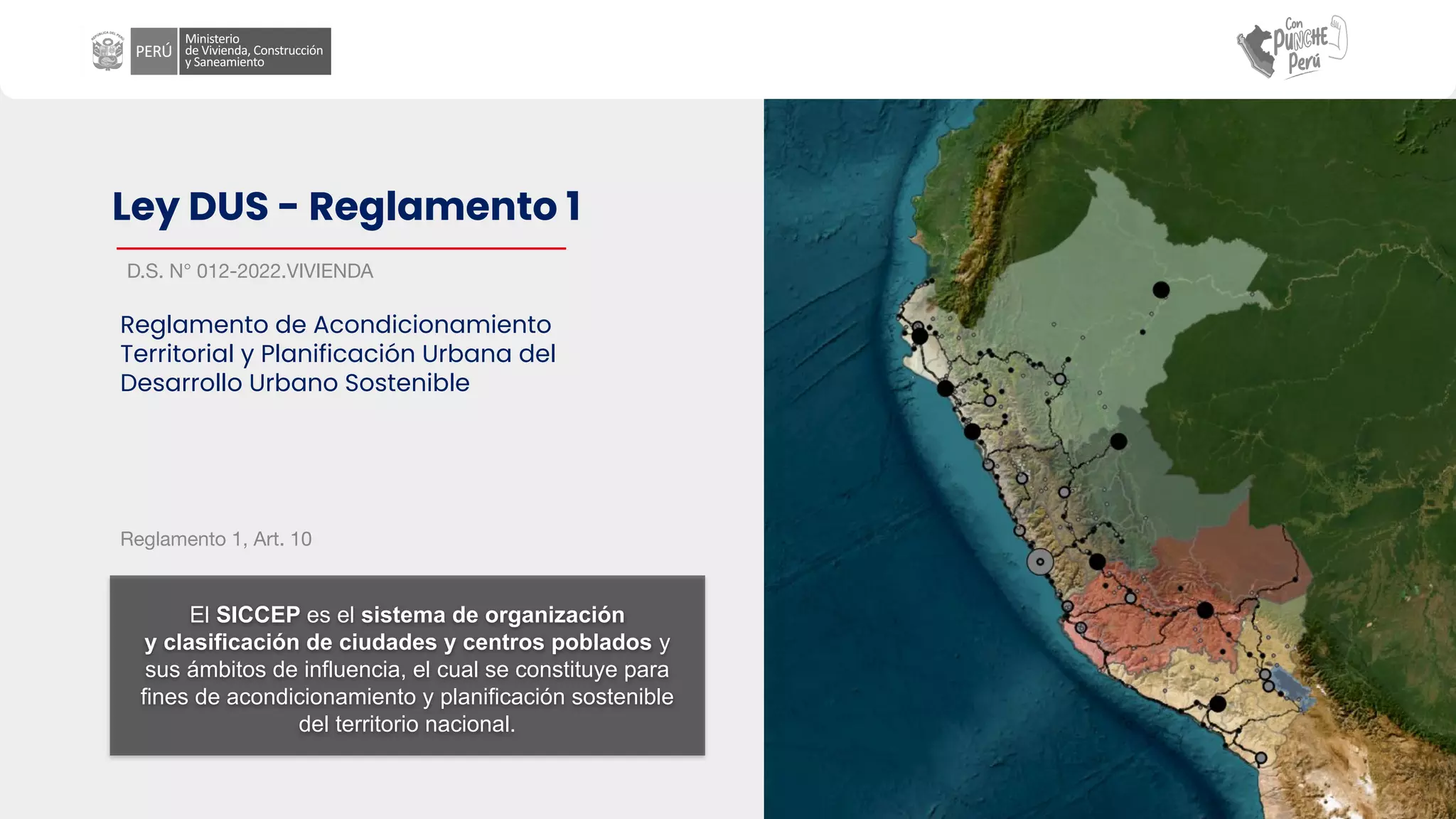Screen dimensions: 1456x819
Task: Click the Ministerio de Vivienda, Construcción y Saneamiento label
Action: [254, 51]
